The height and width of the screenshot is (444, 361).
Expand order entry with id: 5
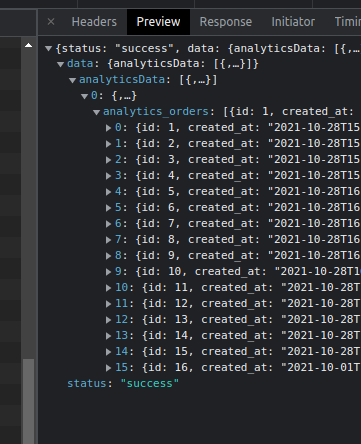pyautogui.click(x=108, y=192)
